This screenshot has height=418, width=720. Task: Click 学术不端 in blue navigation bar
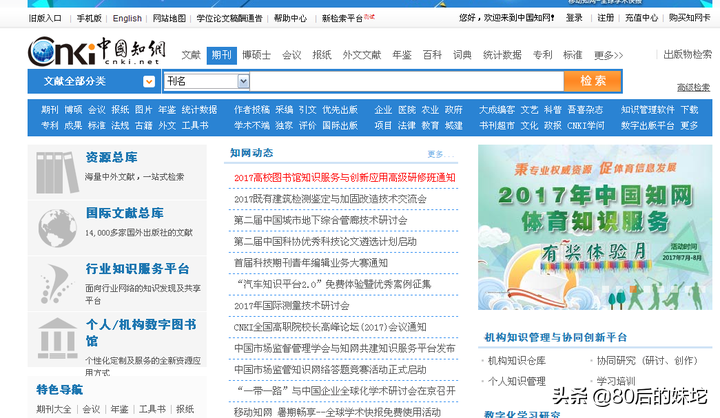[252, 125]
